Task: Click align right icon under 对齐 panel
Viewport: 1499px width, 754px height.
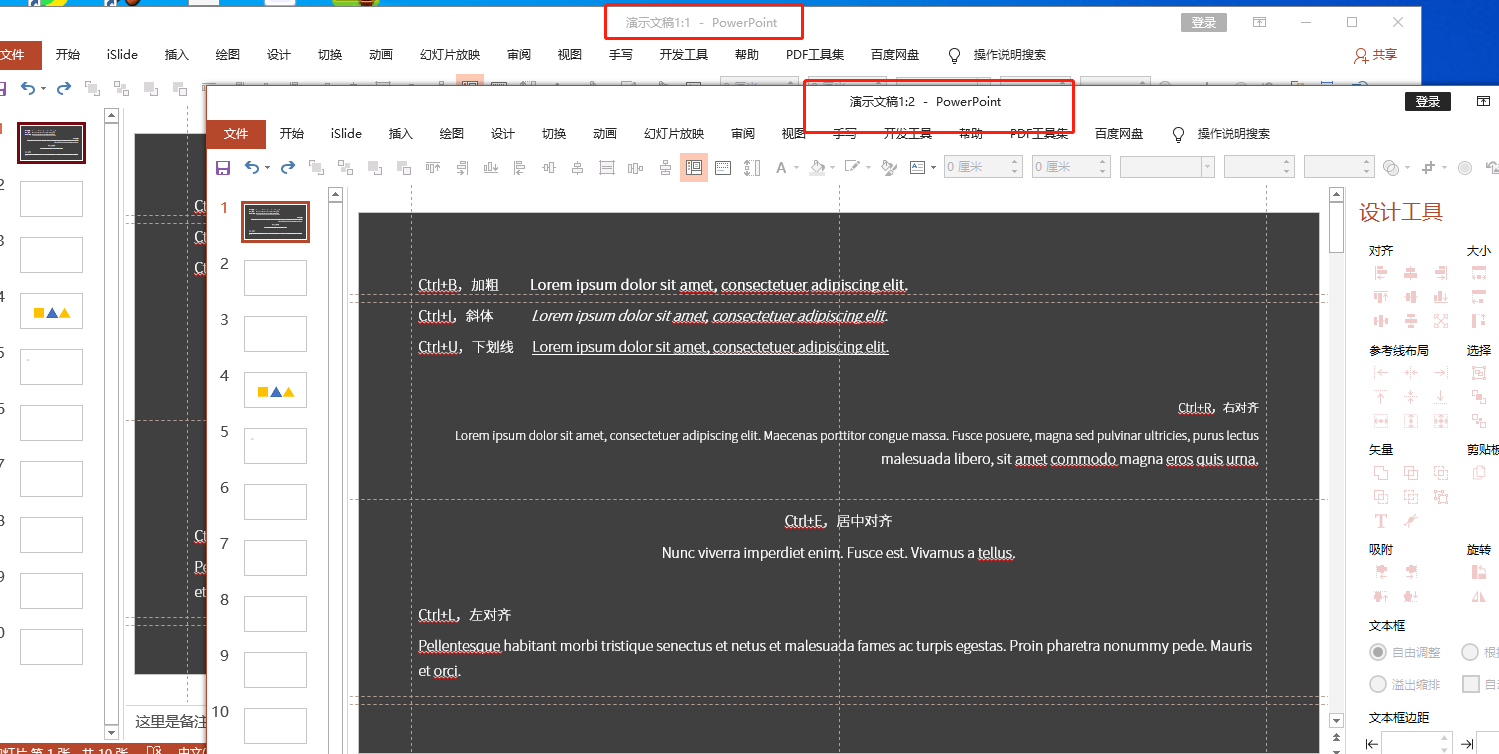Action: [1440, 272]
